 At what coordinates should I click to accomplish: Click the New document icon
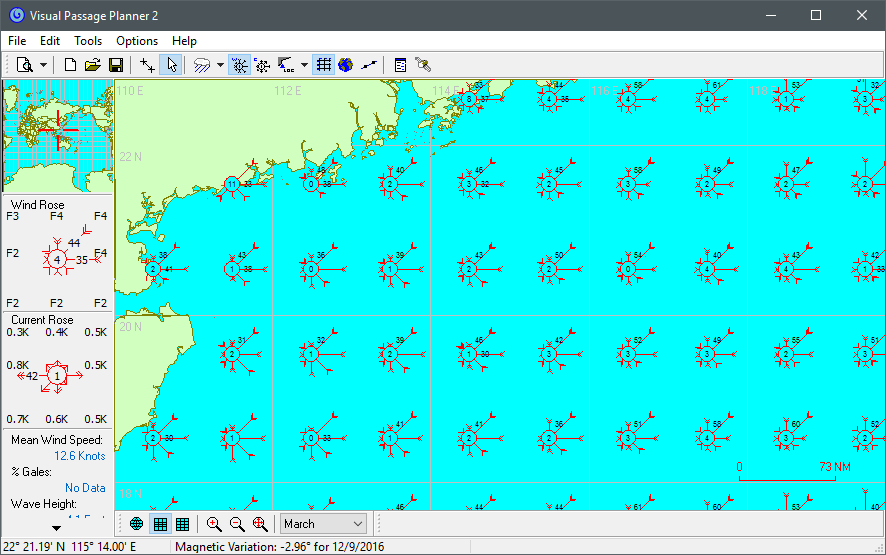[71, 65]
